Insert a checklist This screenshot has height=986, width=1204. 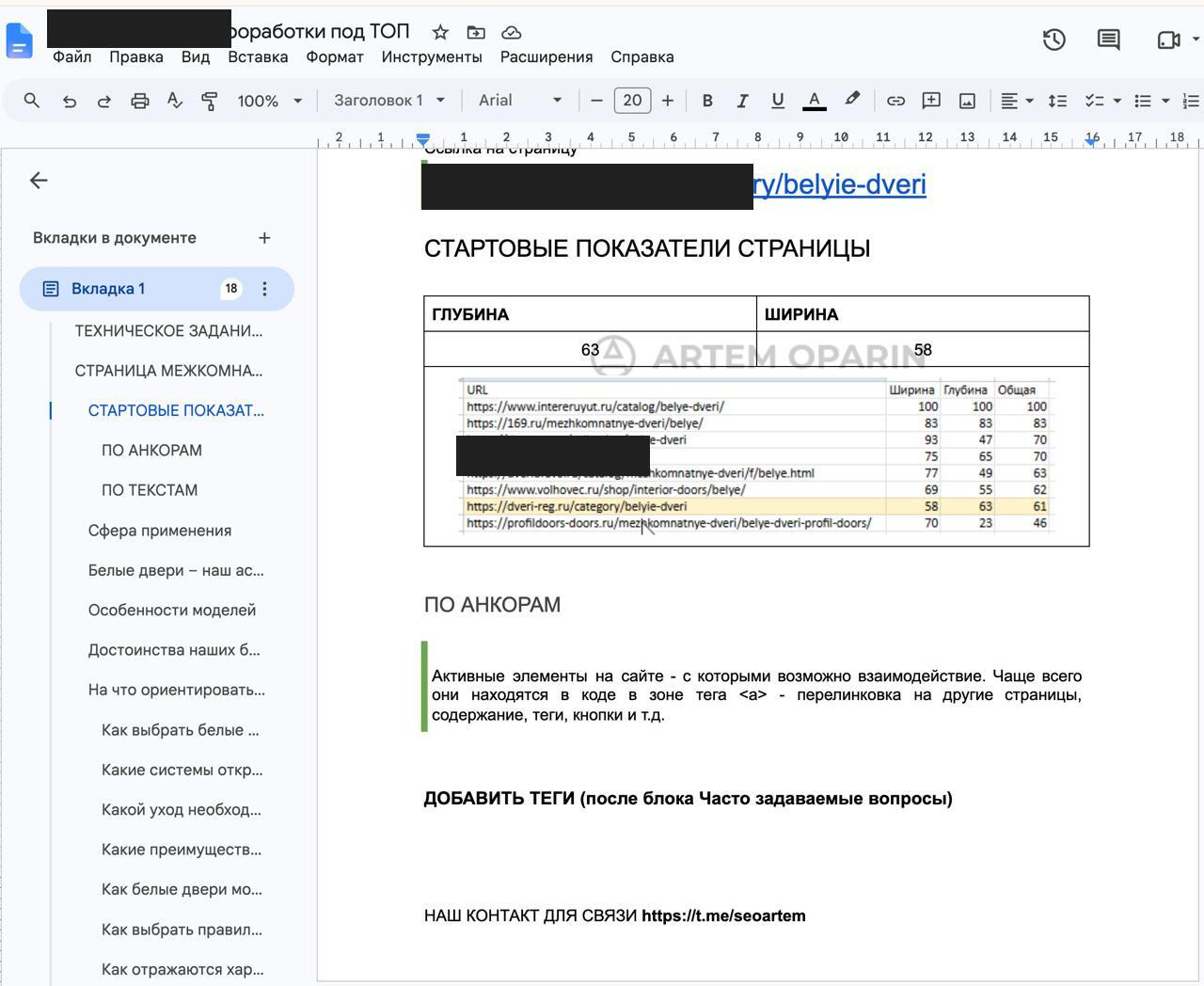pyautogui.click(x=1094, y=101)
